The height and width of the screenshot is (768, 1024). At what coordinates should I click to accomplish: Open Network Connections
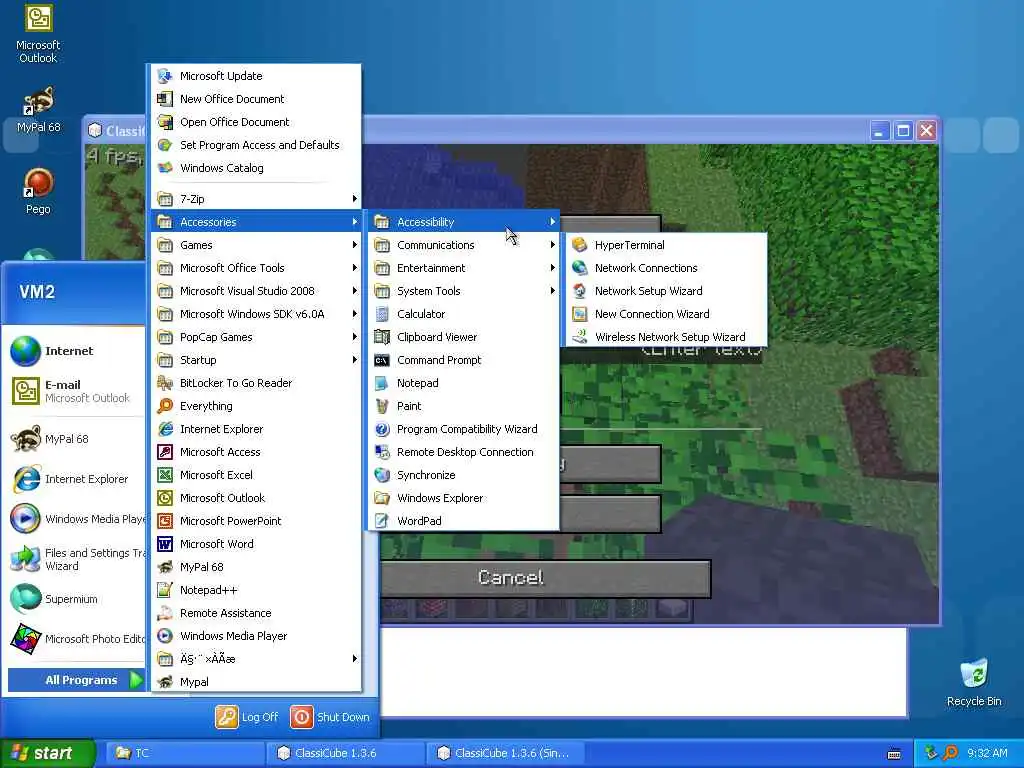[665, 268]
